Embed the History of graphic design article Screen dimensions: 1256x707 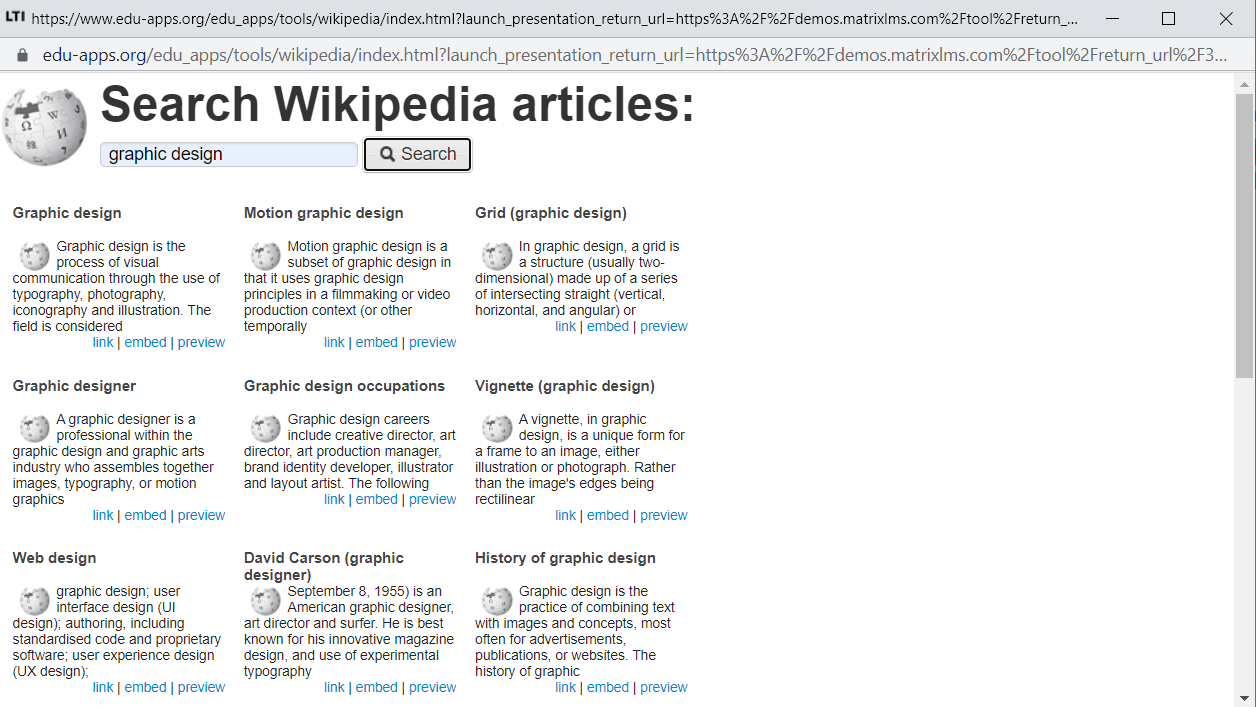tap(607, 687)
